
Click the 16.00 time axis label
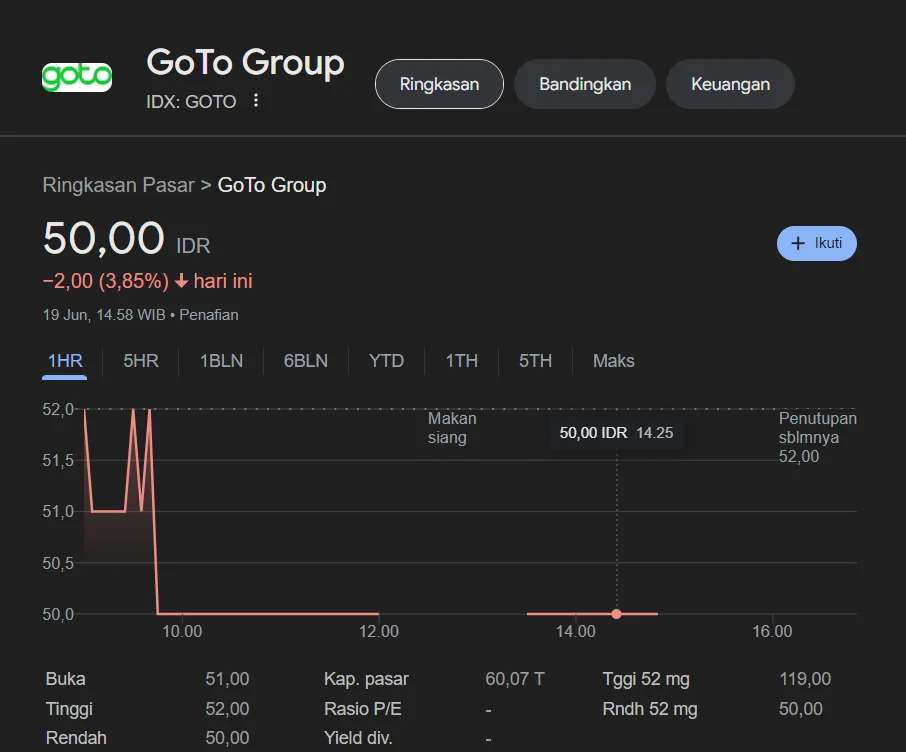click(772, 631)
